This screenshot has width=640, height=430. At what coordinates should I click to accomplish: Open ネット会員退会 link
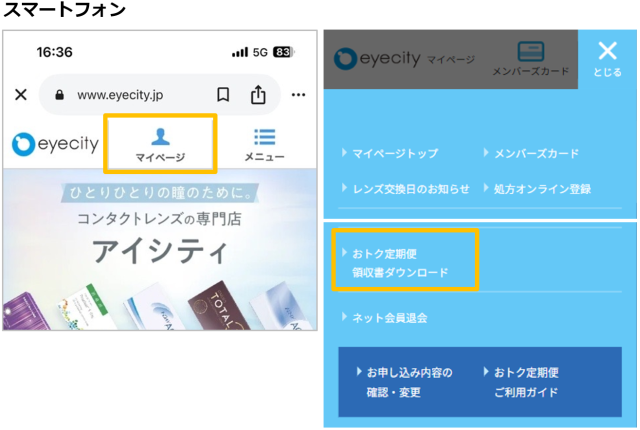click(384, 318)
